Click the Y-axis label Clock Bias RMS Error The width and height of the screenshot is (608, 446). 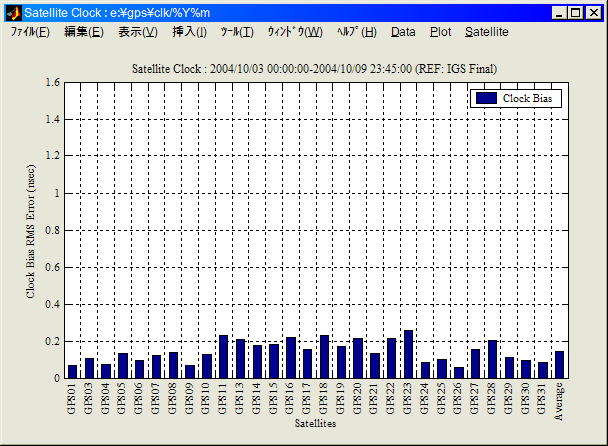[31, 230]
